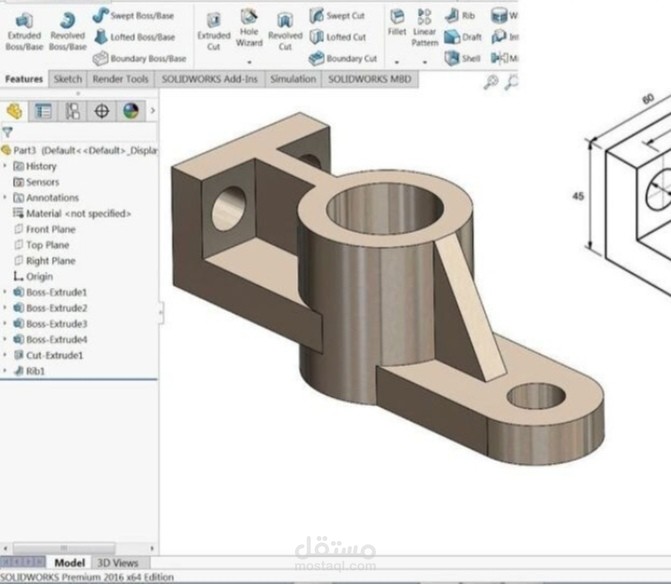Viewport: 671px width, 585px height.
Task: Expand more manager tabs chevron
Action: 153,111
